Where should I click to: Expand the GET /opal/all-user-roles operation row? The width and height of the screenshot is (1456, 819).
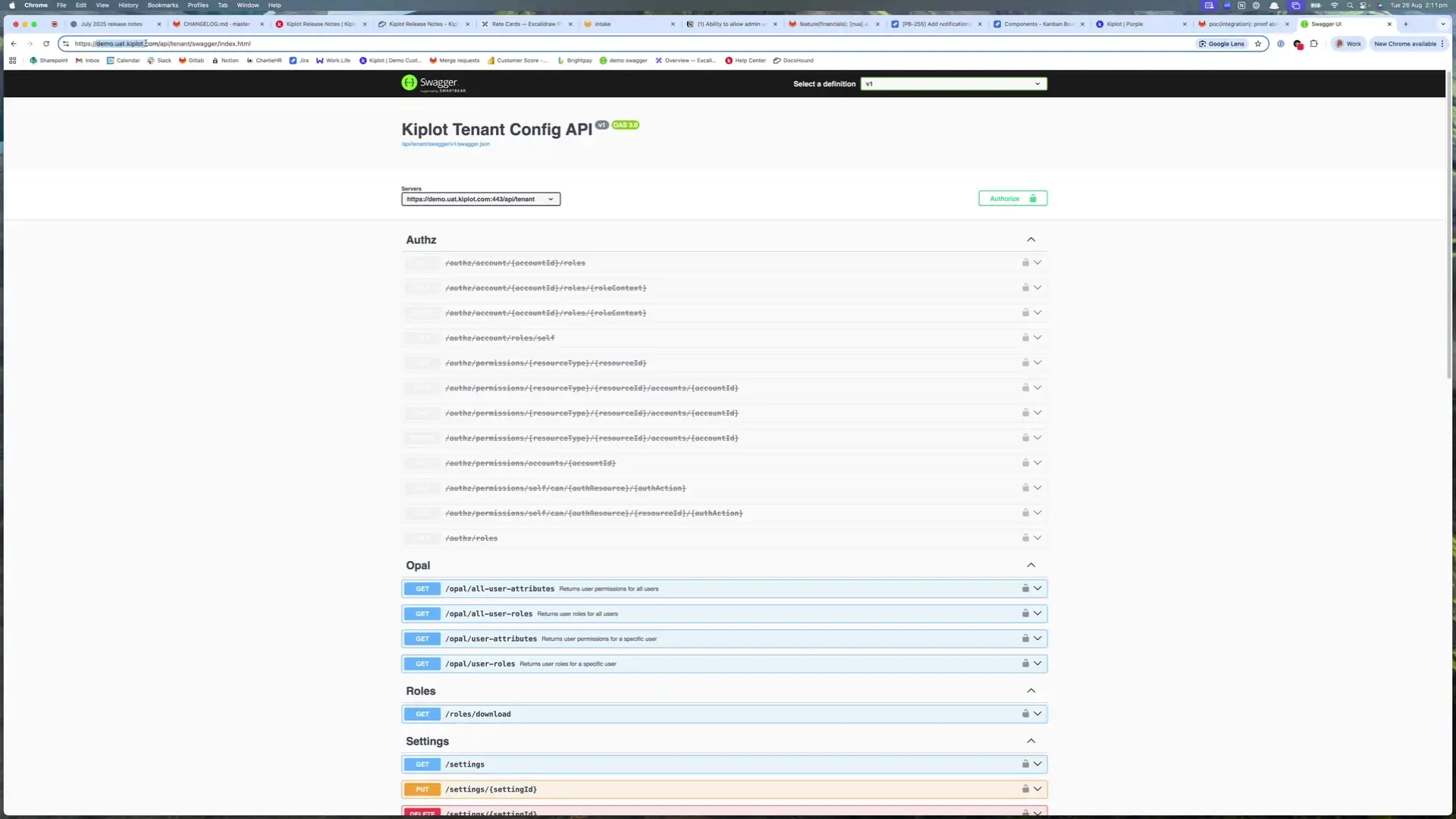click(x=724, y=613)
